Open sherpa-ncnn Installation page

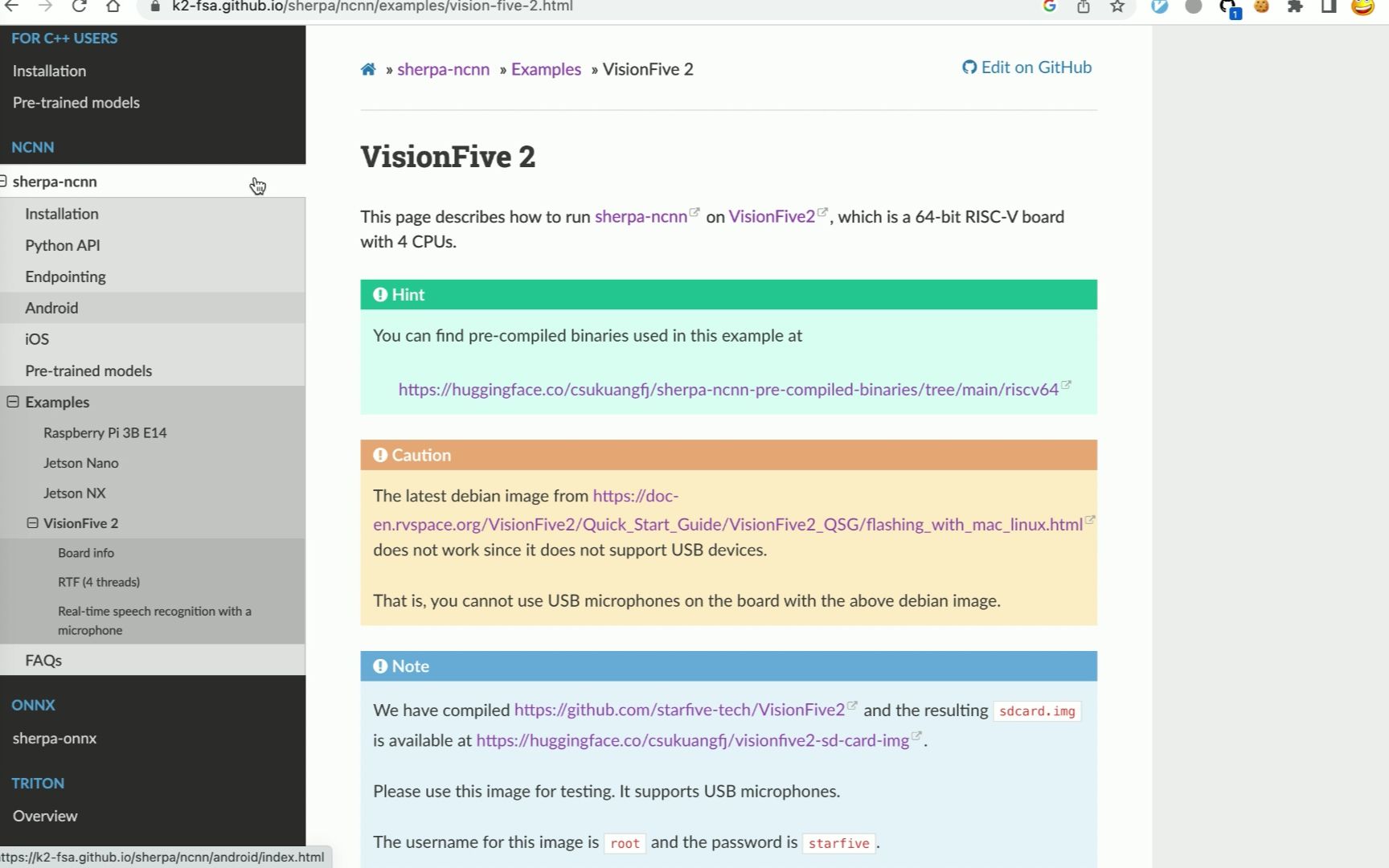click(x=62, y=214)
